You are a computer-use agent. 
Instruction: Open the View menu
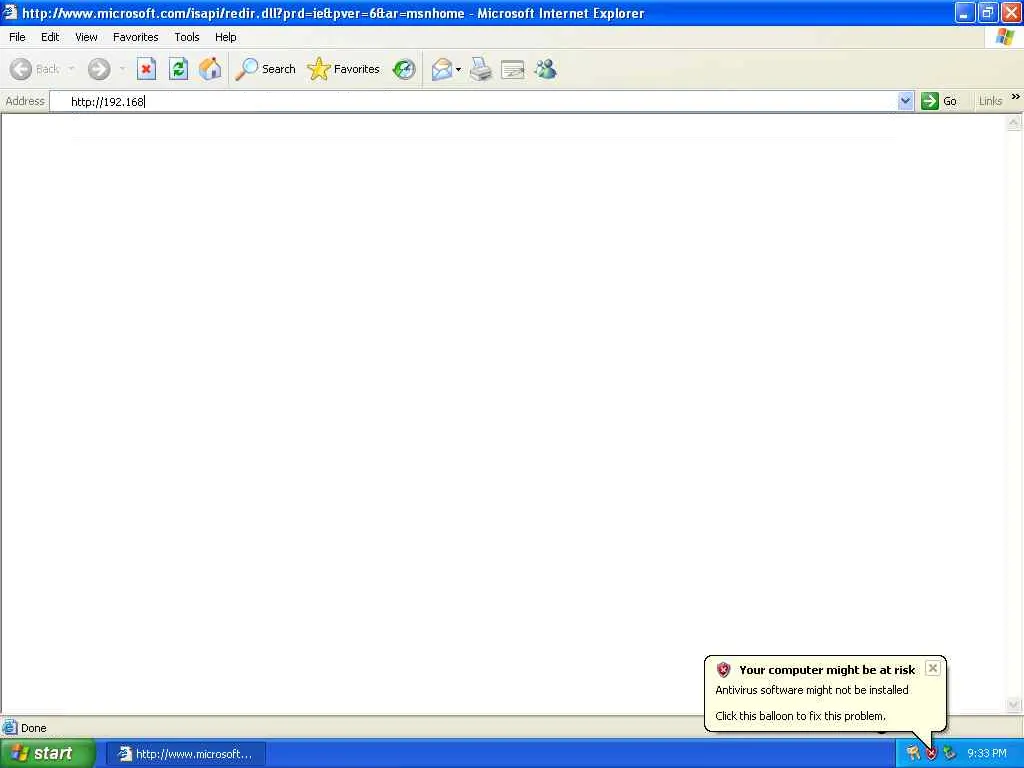click(x=86, y=37)
